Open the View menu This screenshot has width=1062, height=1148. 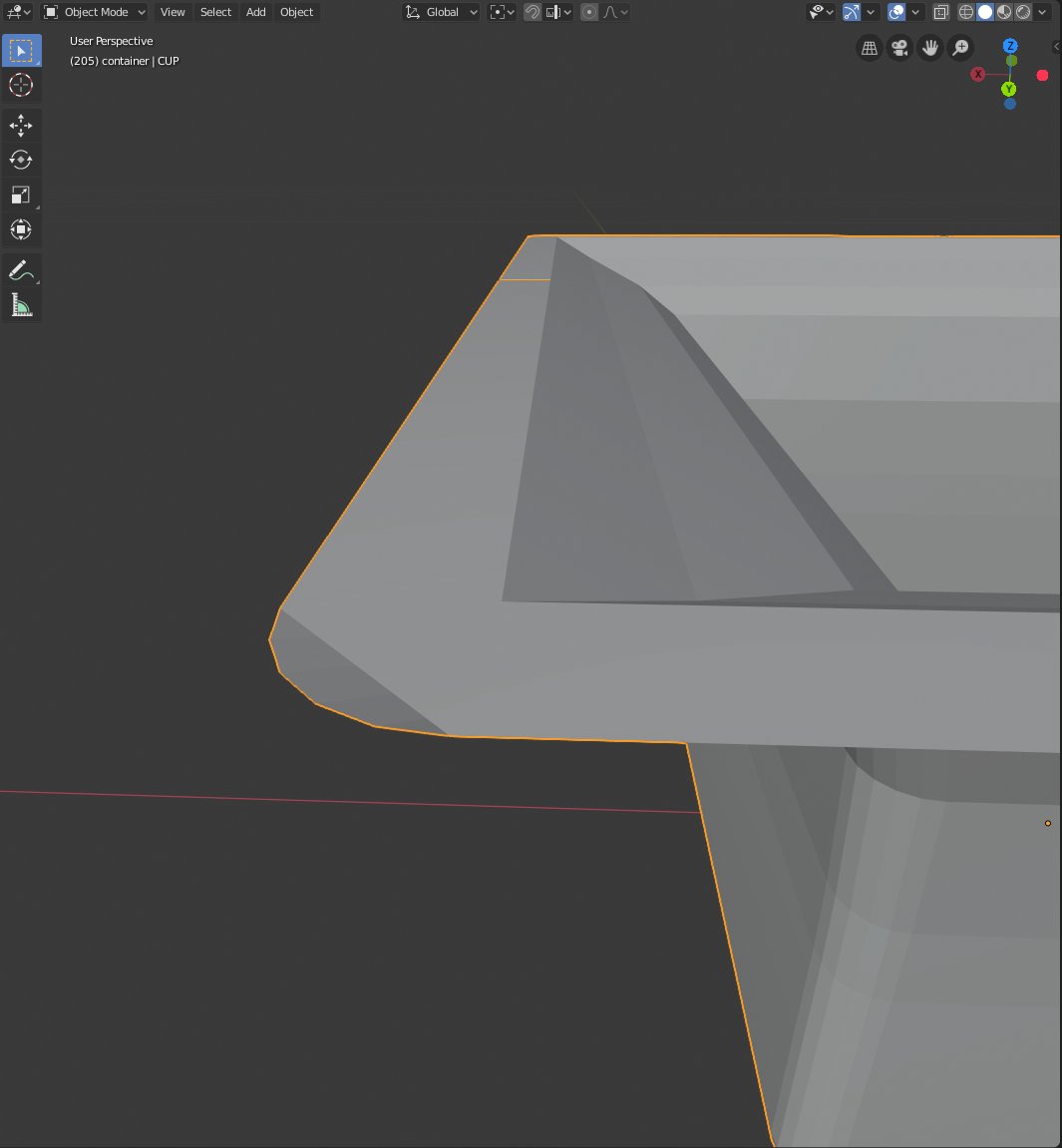point(173,12)
